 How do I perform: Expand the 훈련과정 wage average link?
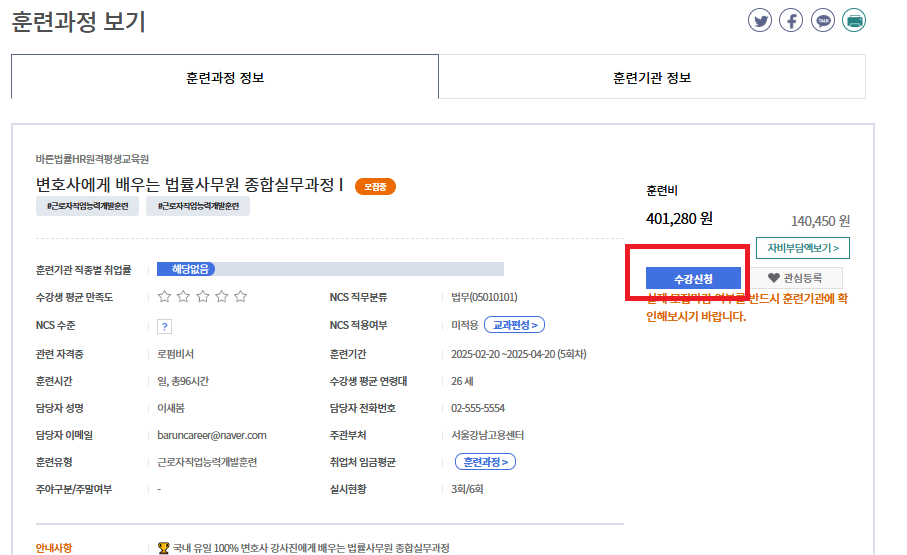pos(485,462)
